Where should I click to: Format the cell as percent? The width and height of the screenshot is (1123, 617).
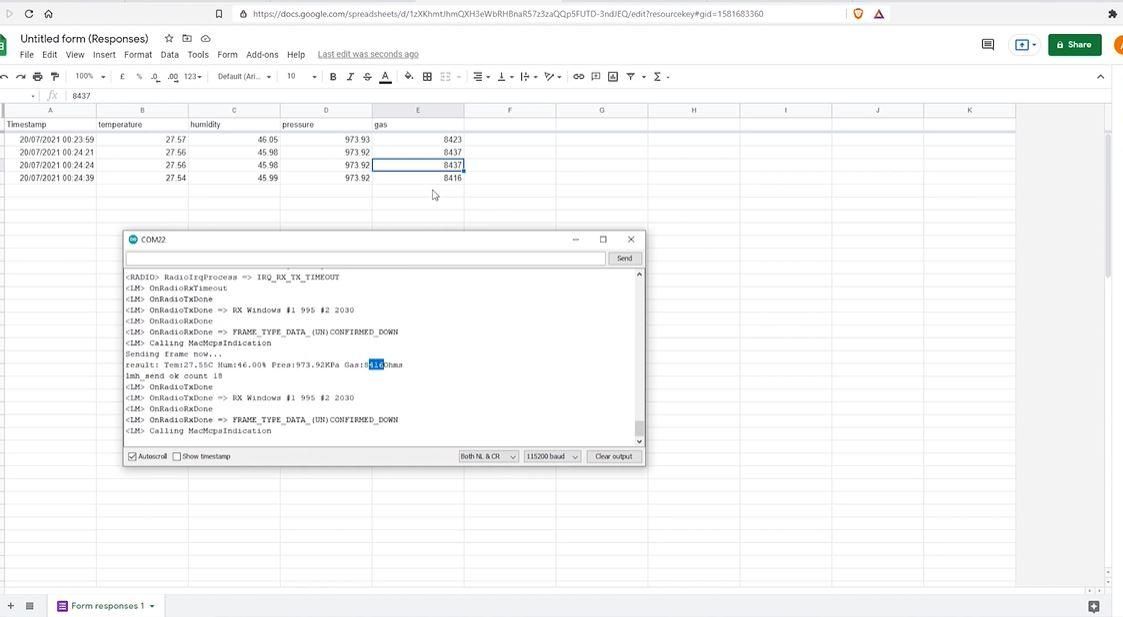pyautogui.click(x=139, y=77)
